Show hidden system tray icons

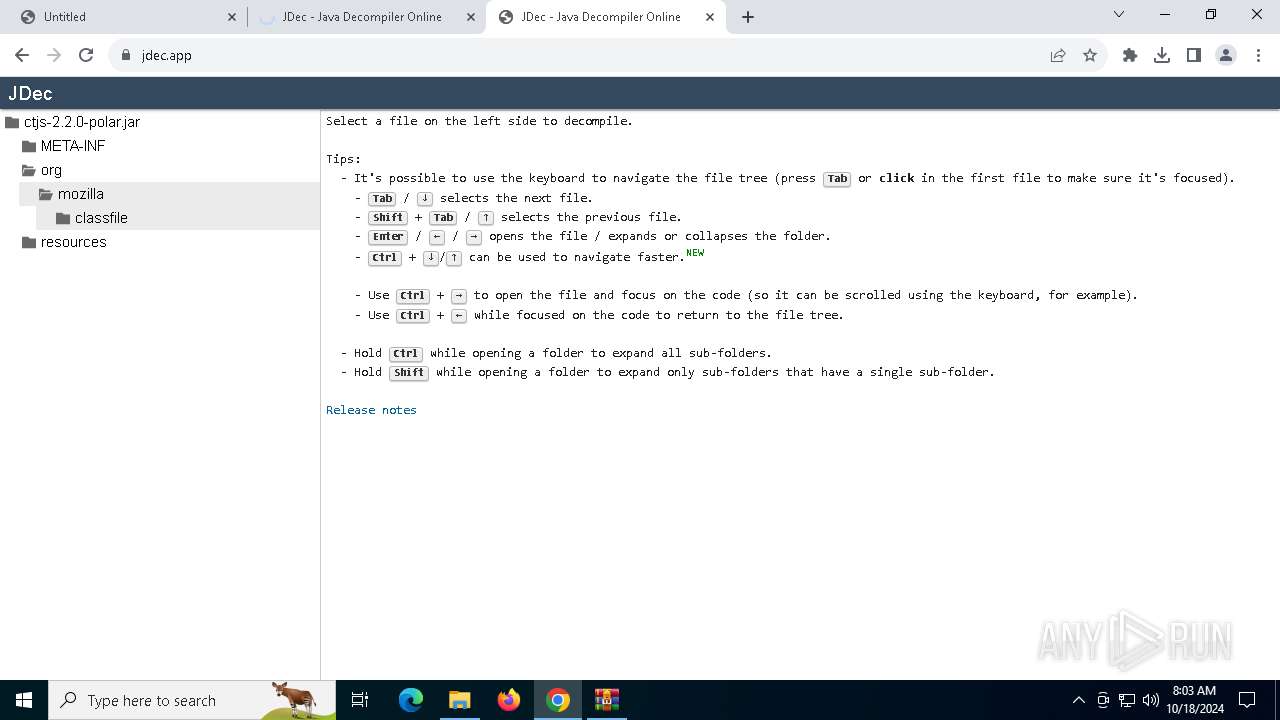point(1078,700)
